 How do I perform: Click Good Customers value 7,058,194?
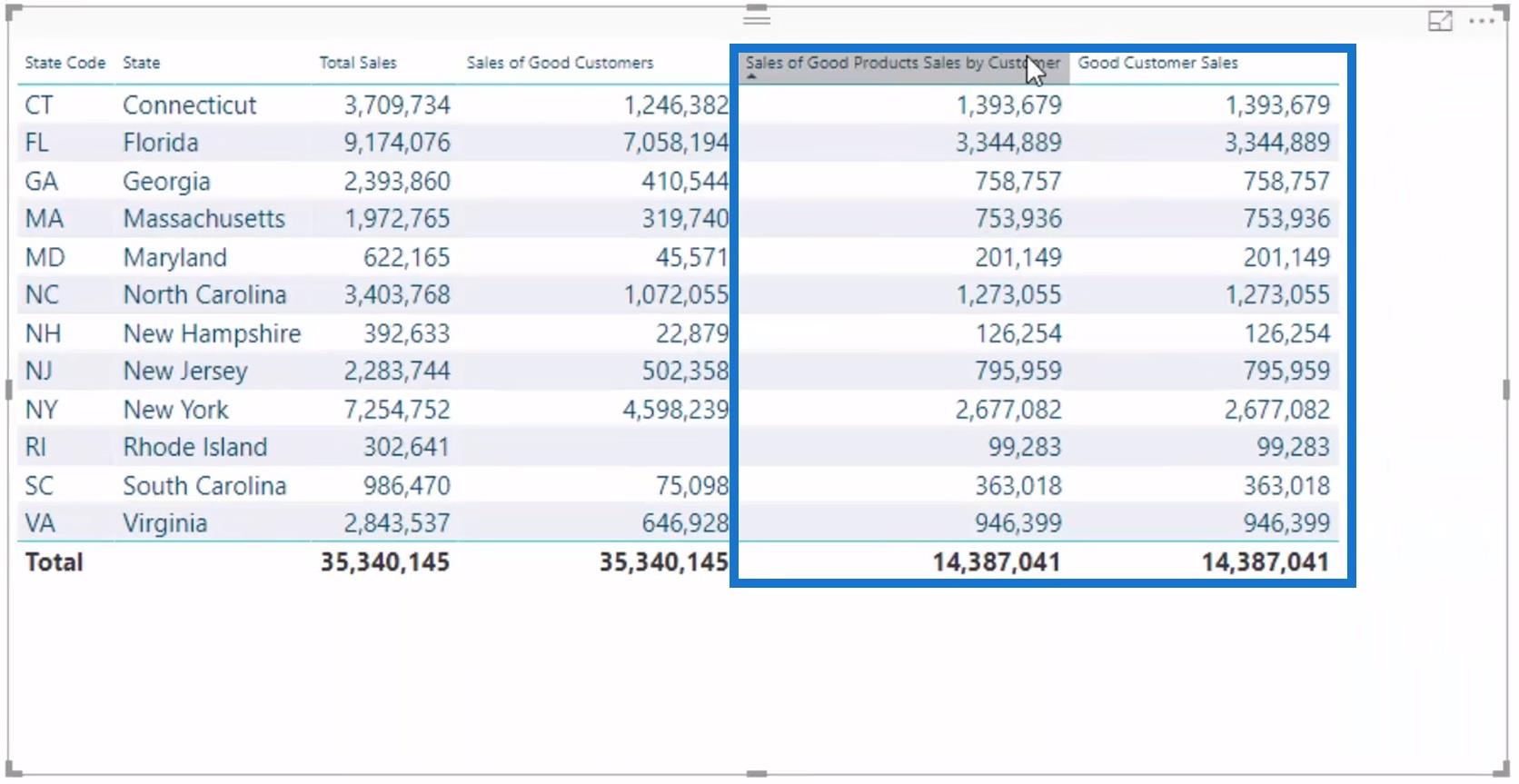point(676,143)
